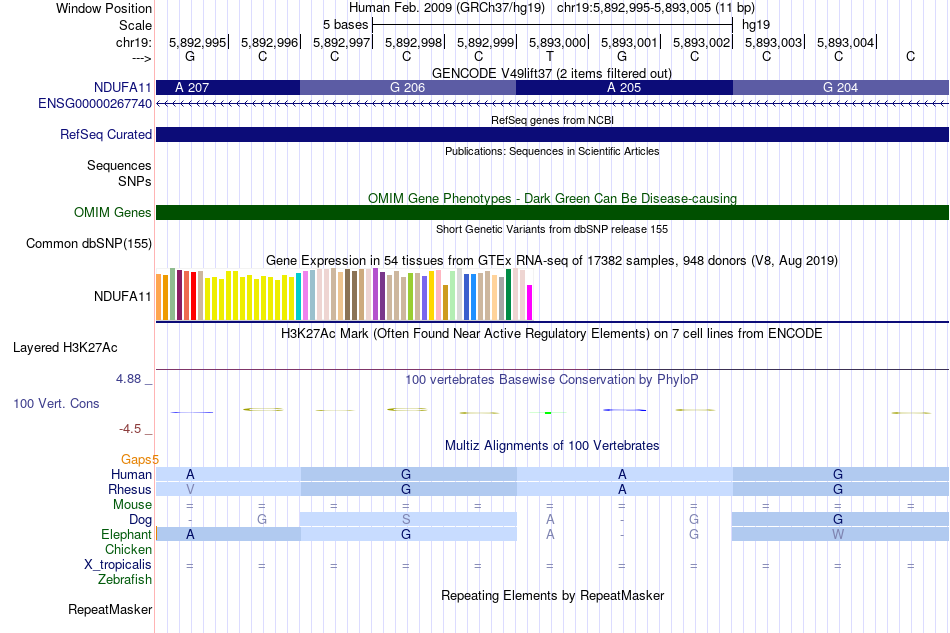Click the '5 bases' scale label
Viewport: 950px width, 633px height.
click(x=345, y=25)
